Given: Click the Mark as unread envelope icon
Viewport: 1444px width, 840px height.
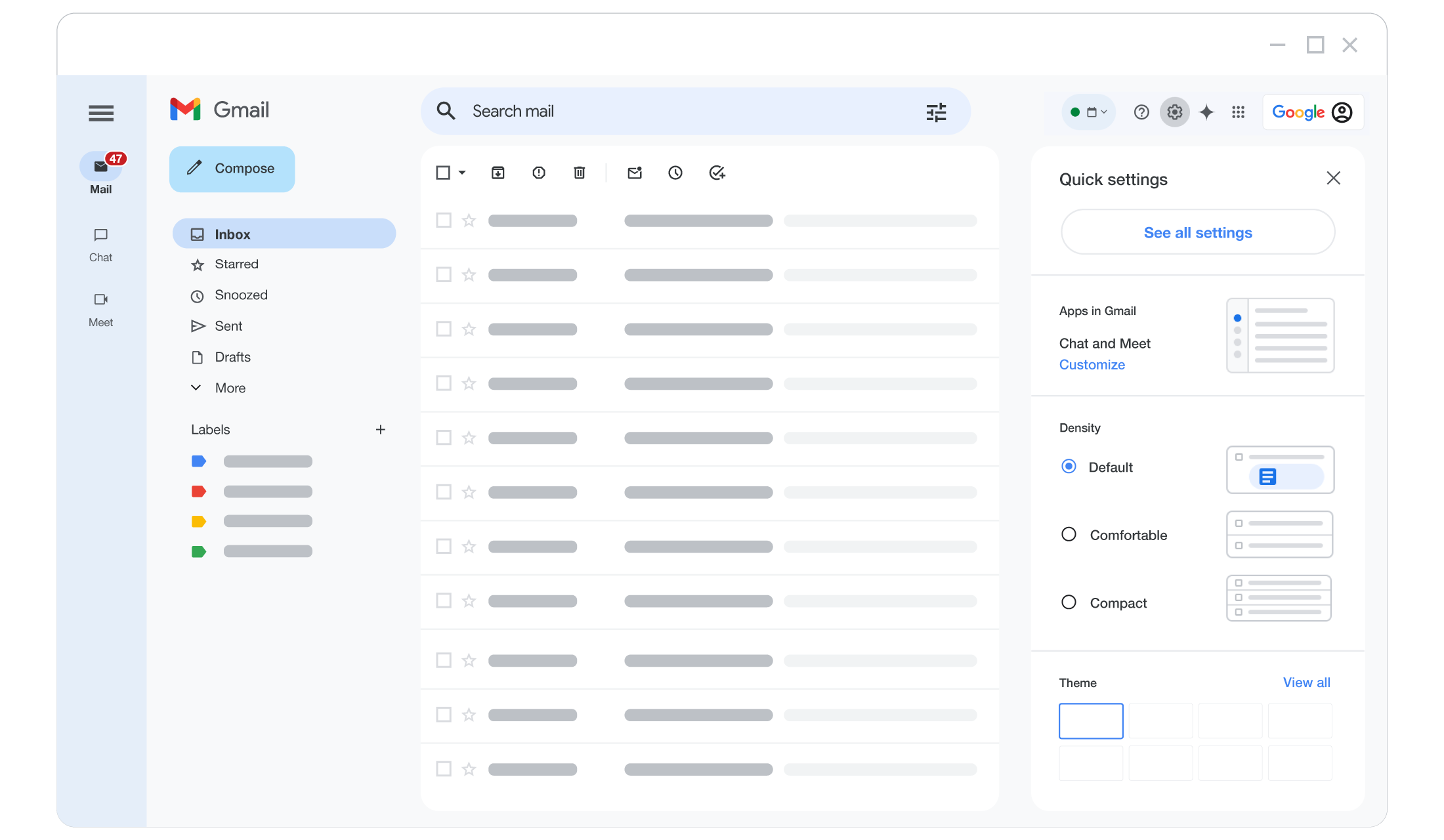Looking at the screenshot, I should click(635, 173).
